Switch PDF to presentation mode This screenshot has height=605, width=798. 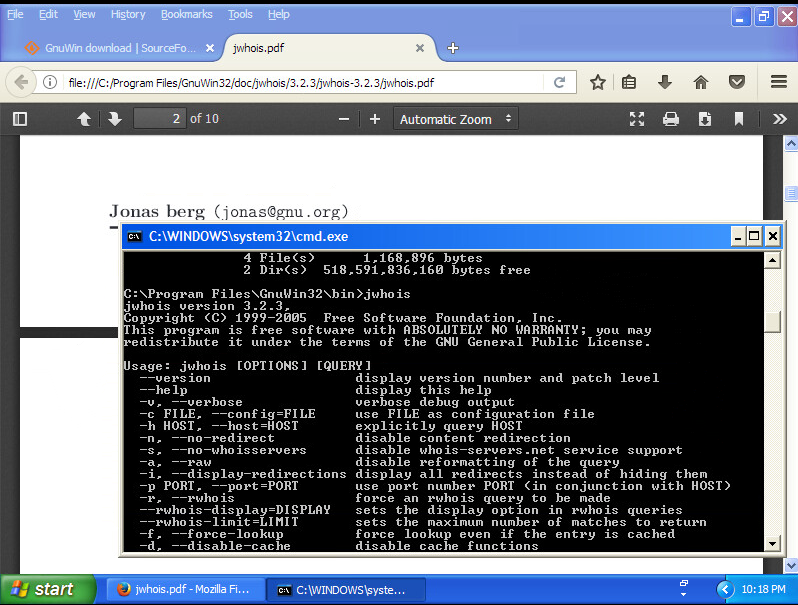coord(637,119)
